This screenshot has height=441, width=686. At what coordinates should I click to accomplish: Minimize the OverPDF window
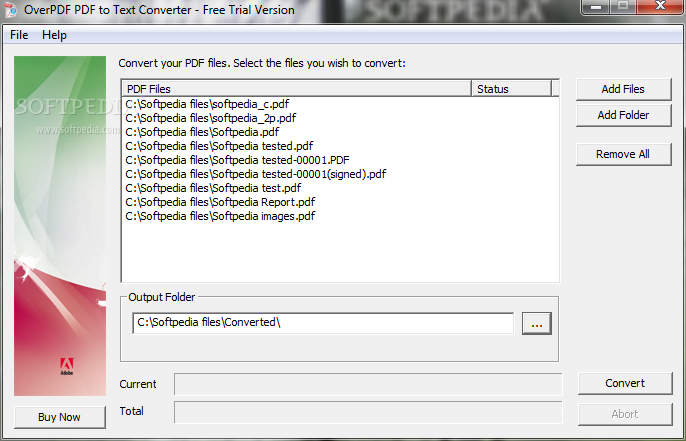595,7
